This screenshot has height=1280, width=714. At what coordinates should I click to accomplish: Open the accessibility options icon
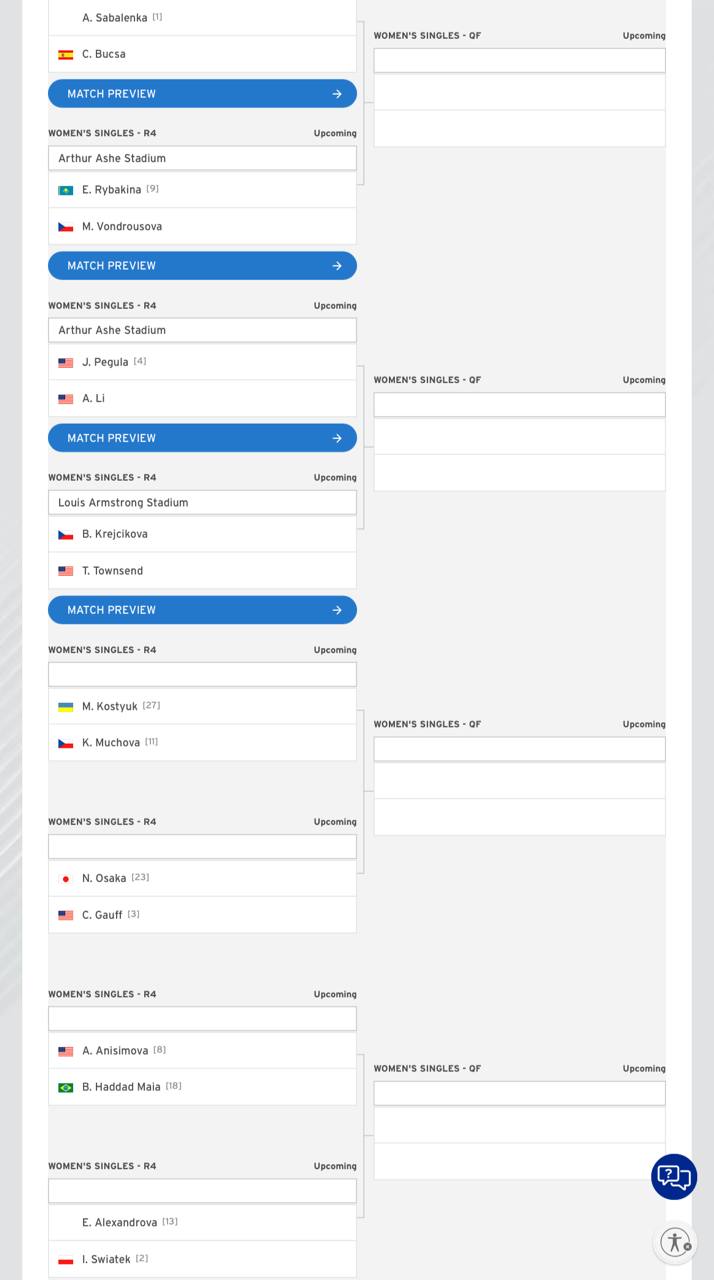coord(675,1242)
